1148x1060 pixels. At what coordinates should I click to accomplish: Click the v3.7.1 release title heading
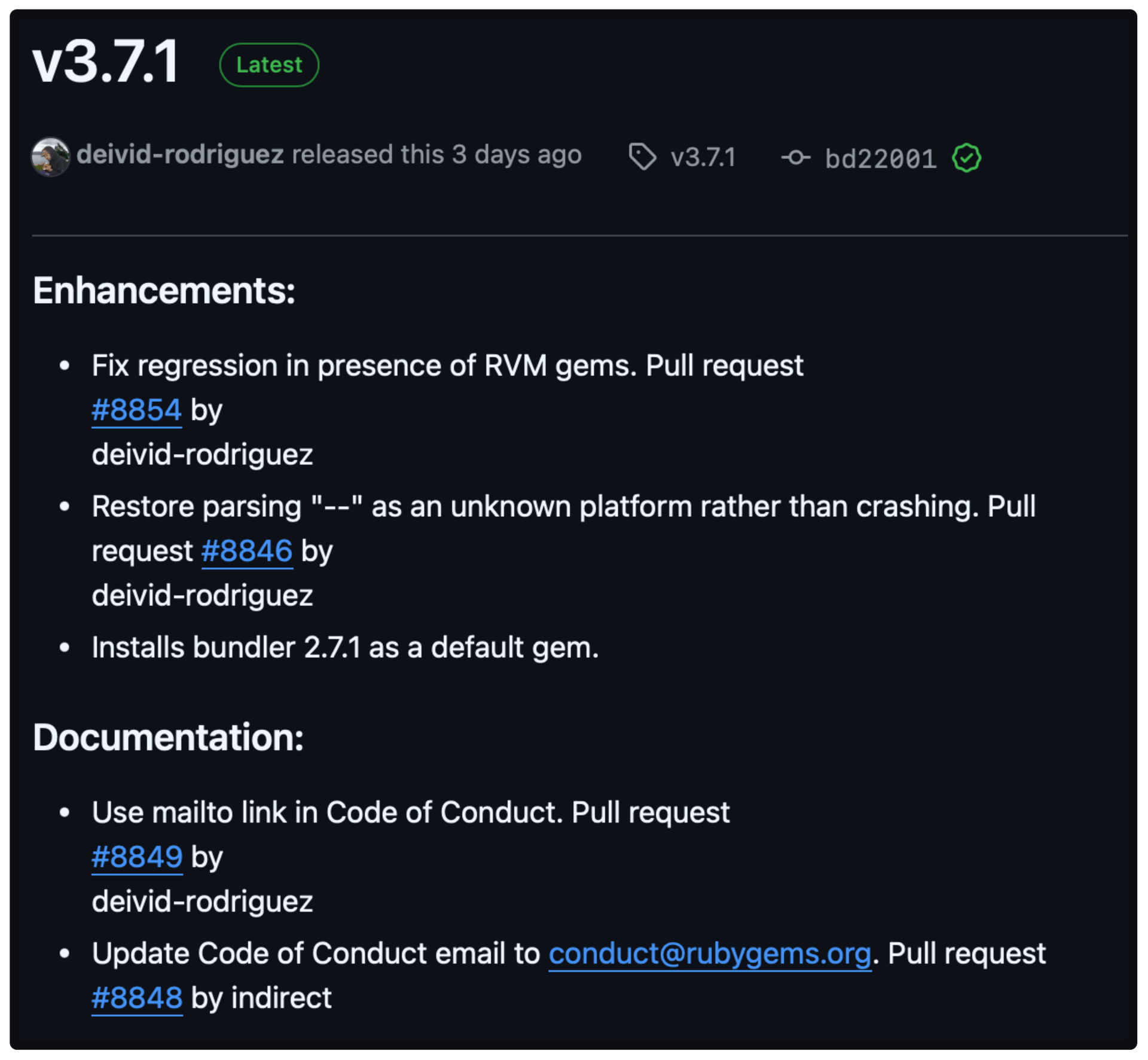click(106, 61)
